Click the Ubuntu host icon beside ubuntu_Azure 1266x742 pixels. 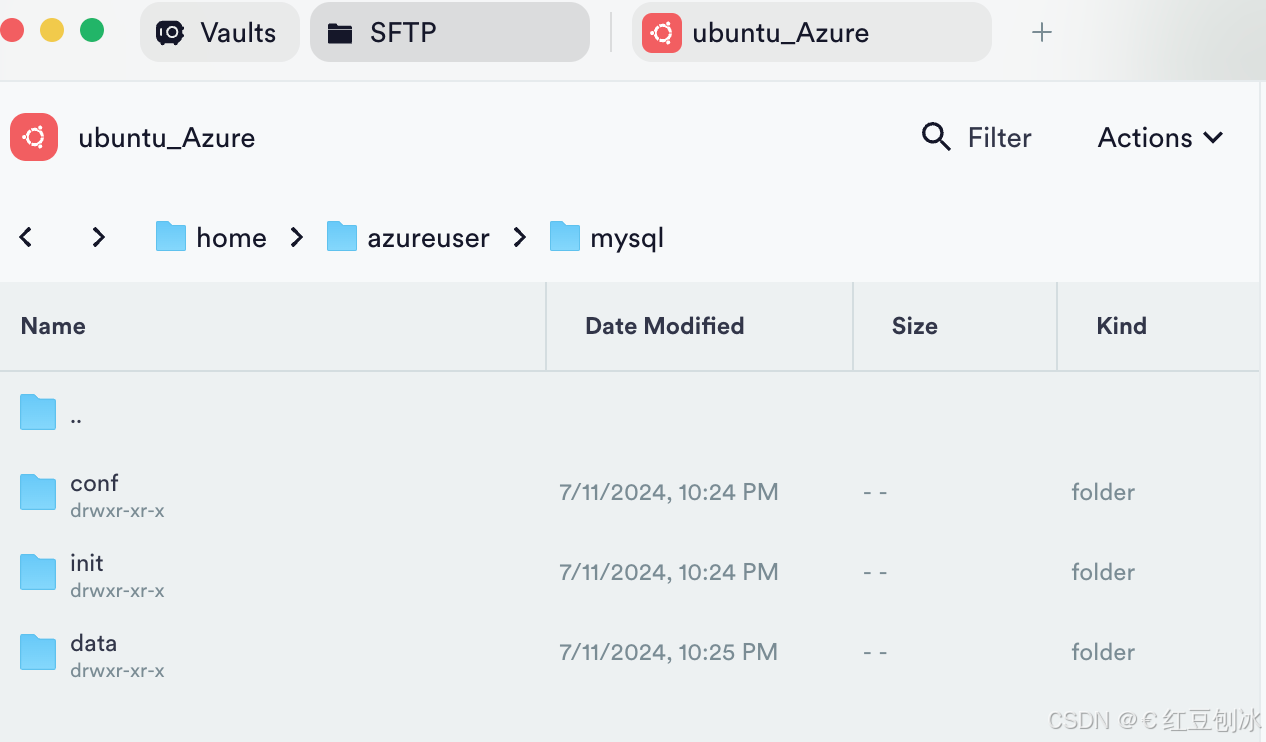pyautogui.click(x=34, y=137)
